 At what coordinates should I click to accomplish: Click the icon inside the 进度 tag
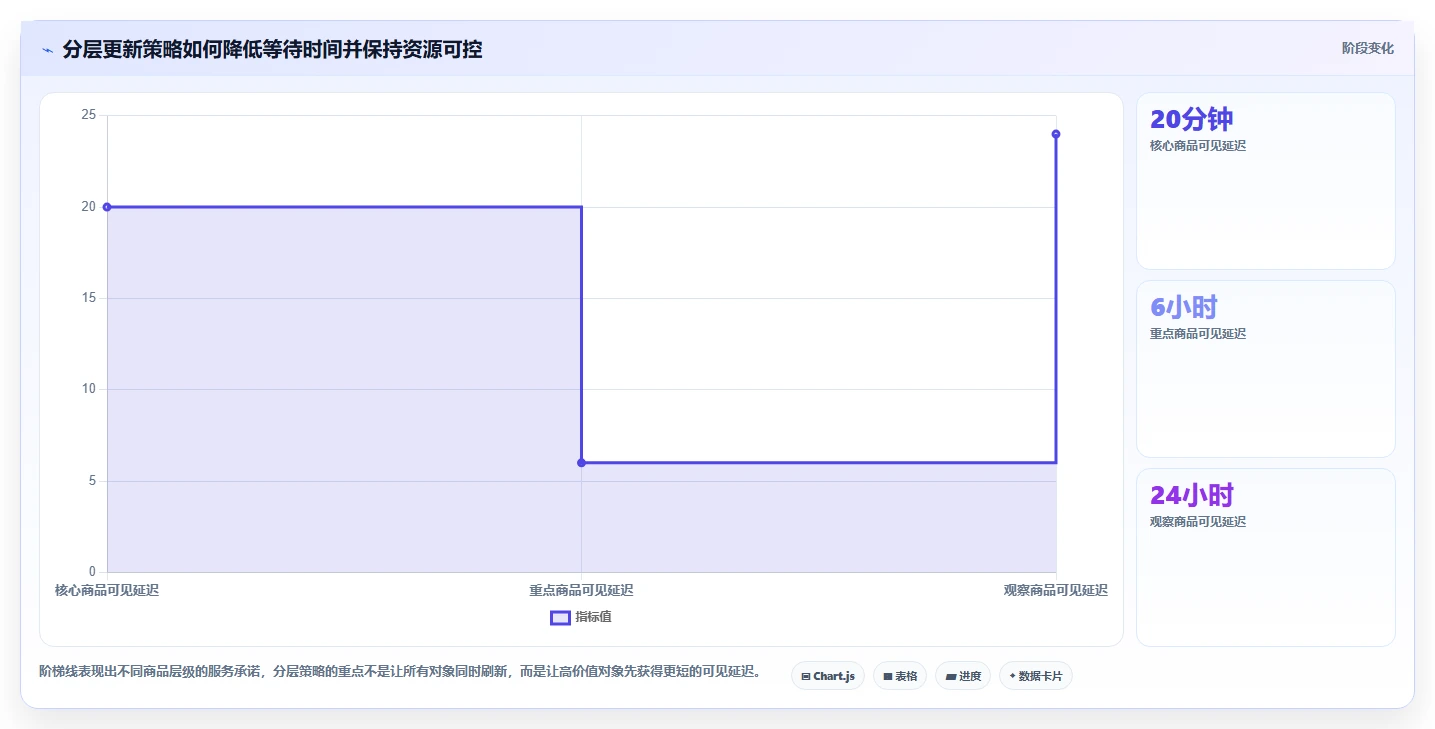(x=950, y=677)
